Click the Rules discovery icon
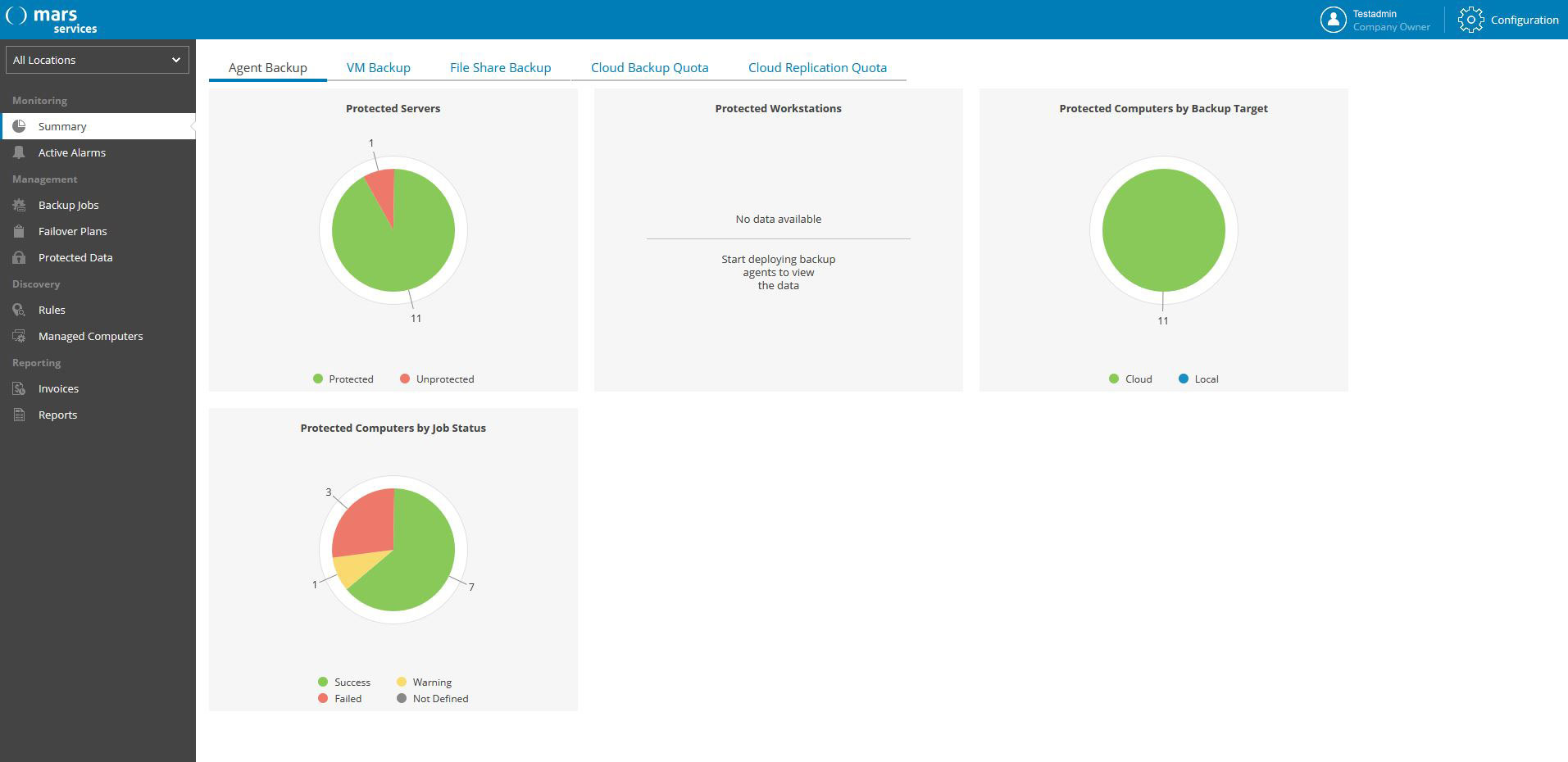 [20, 310]
